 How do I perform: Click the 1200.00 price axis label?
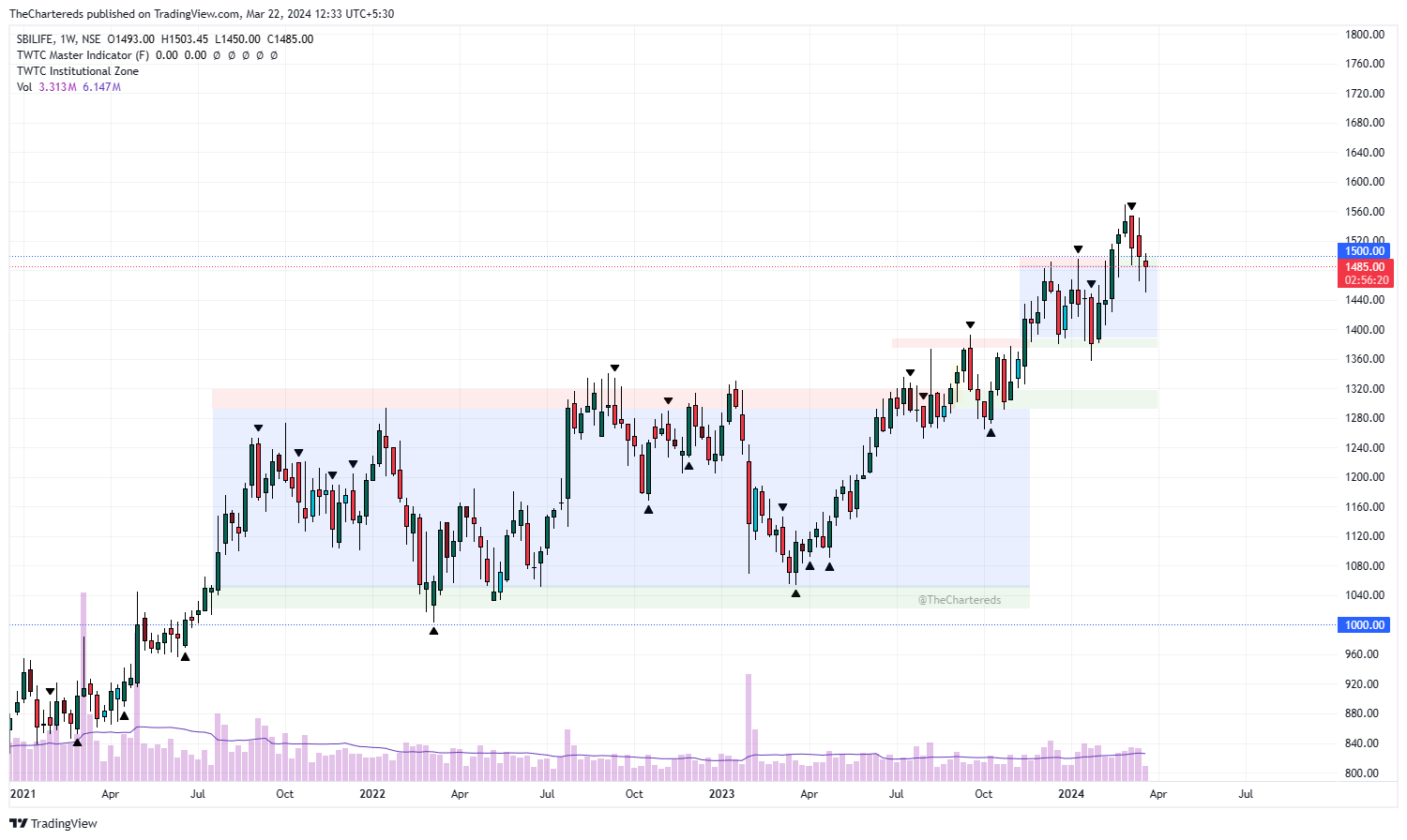point(1365,477)
